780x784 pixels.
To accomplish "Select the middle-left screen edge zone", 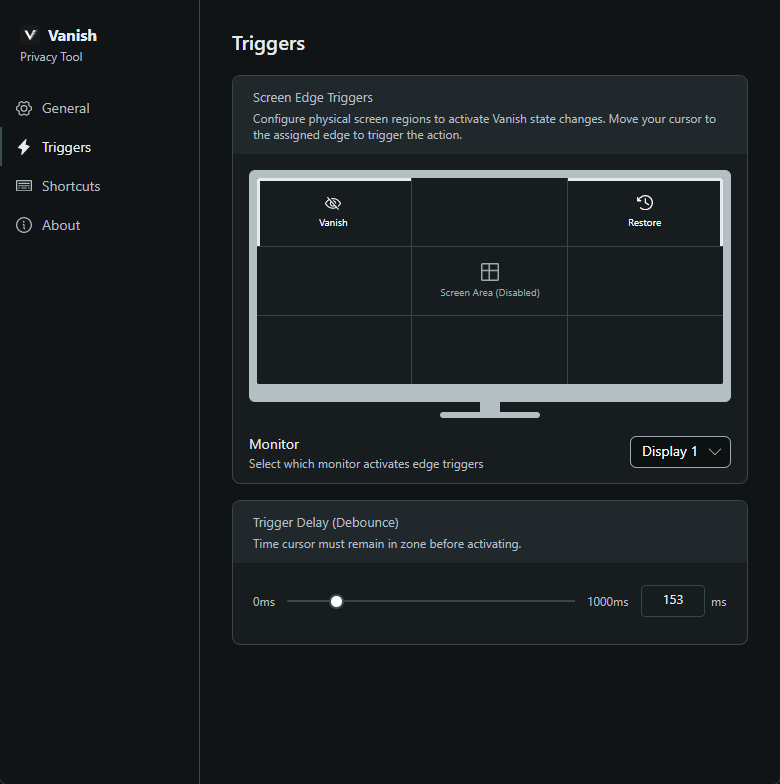I will tap(334, 281).
